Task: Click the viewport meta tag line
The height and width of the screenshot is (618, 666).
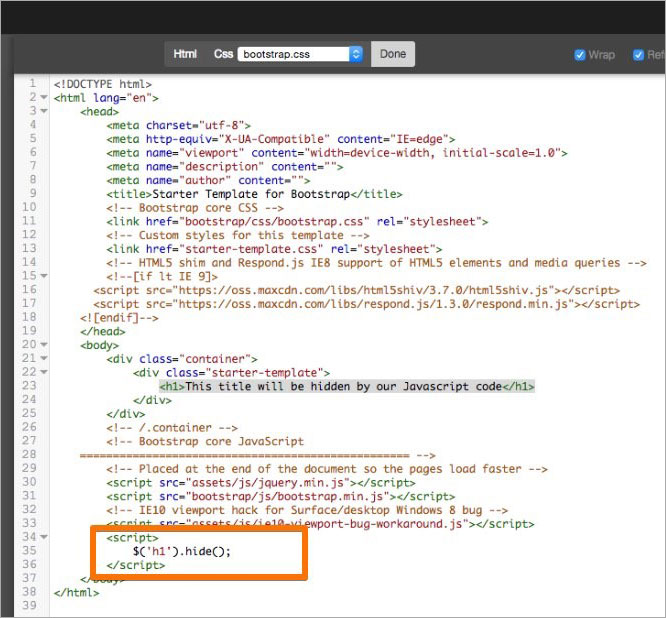Action: tap(337, 152)
